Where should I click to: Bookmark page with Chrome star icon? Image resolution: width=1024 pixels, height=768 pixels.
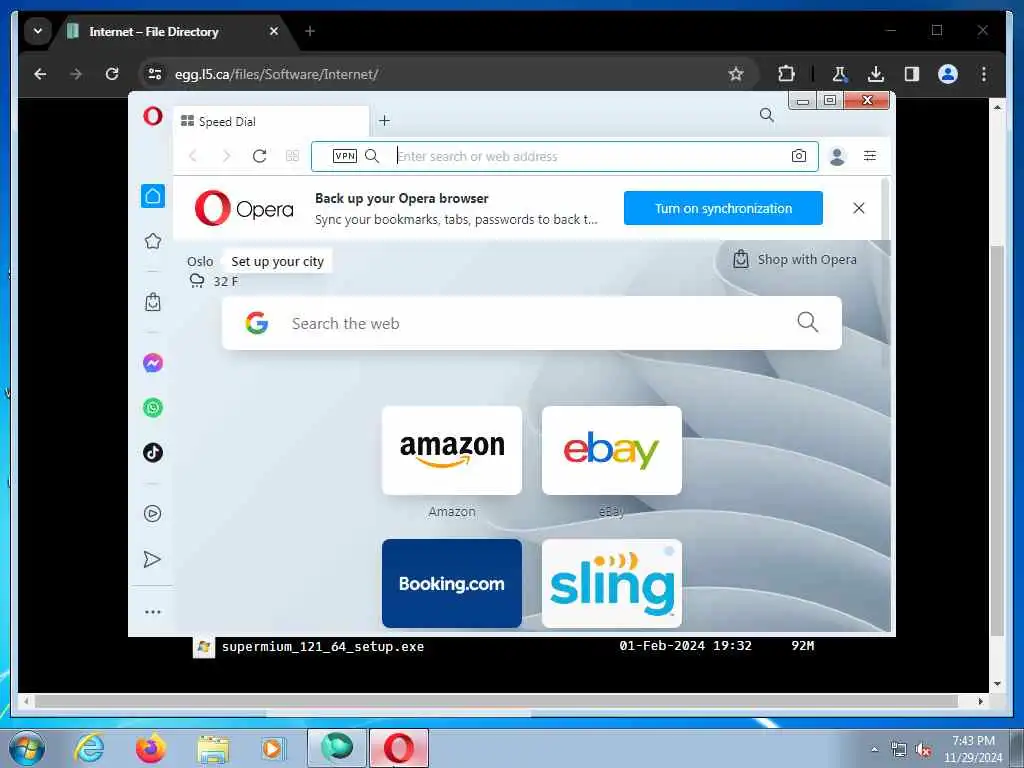(736, 74)
